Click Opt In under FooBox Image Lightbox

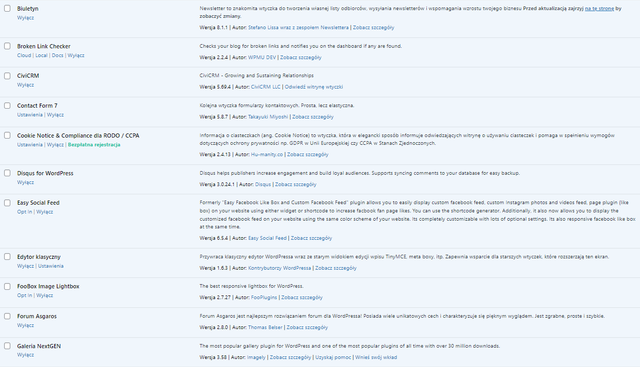click(24, 296)
